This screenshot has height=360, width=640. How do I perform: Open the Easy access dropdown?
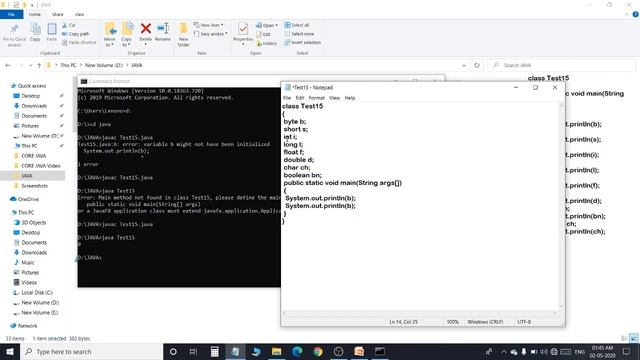click(211, 34)
